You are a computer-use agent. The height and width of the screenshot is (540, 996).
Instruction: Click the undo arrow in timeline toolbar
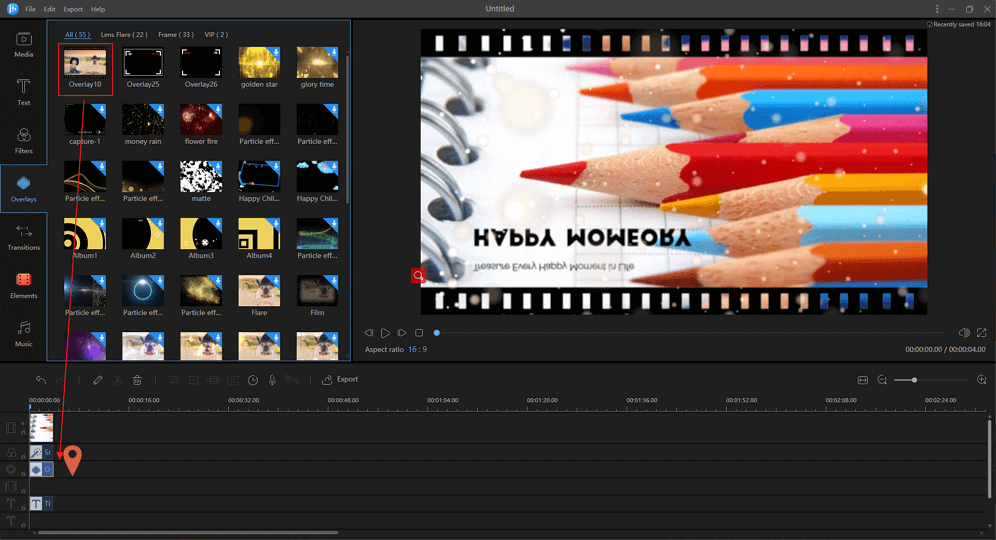(41, 380)
